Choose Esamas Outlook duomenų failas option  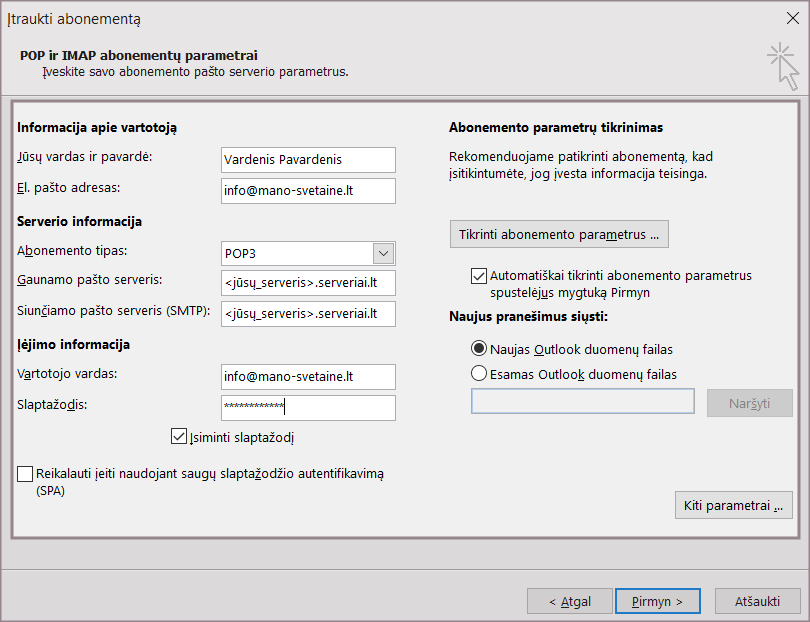click(x=478, y=374)
